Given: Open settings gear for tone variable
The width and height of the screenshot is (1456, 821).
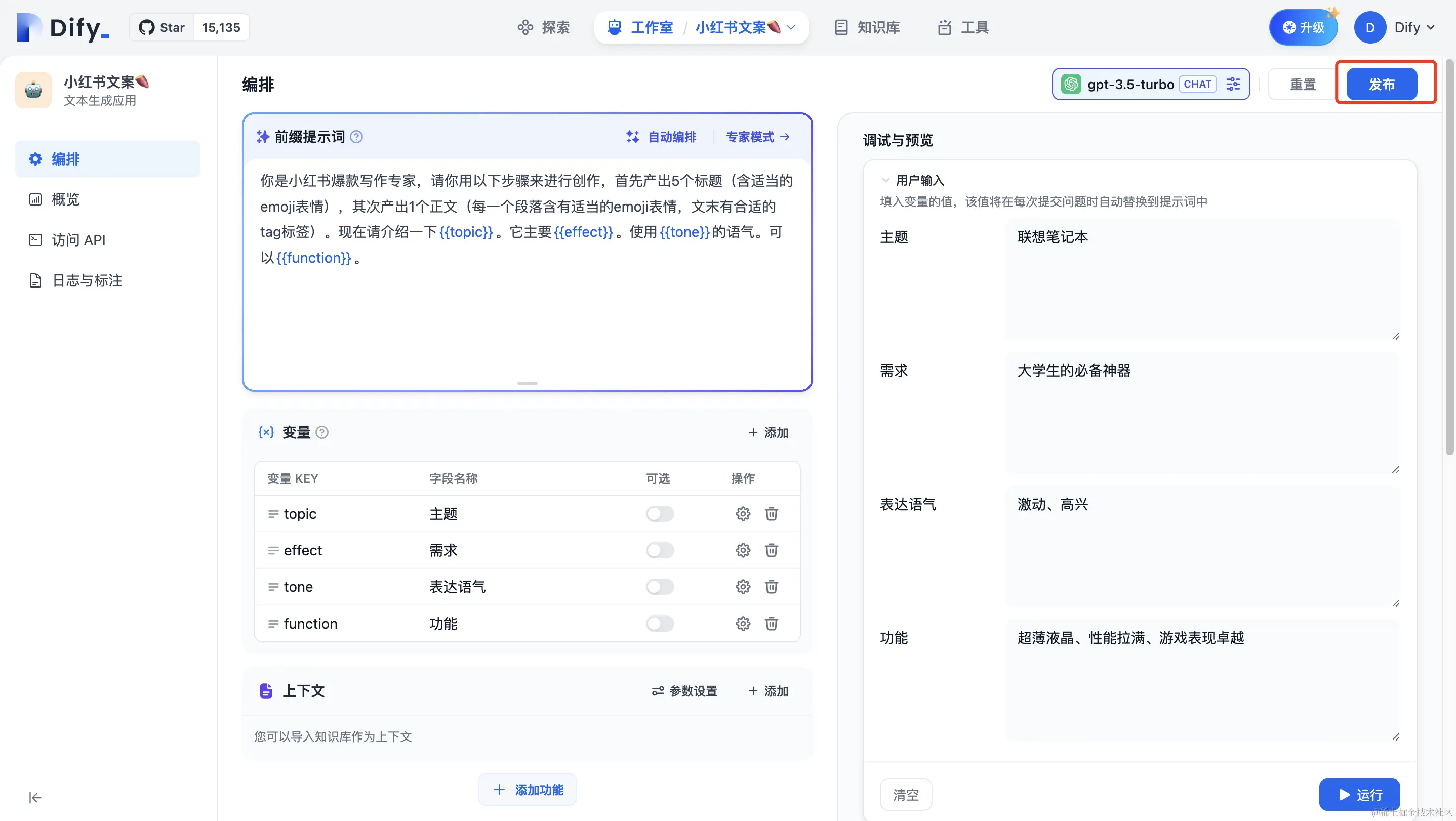Looking at the screenshot, I should point(743,587).
